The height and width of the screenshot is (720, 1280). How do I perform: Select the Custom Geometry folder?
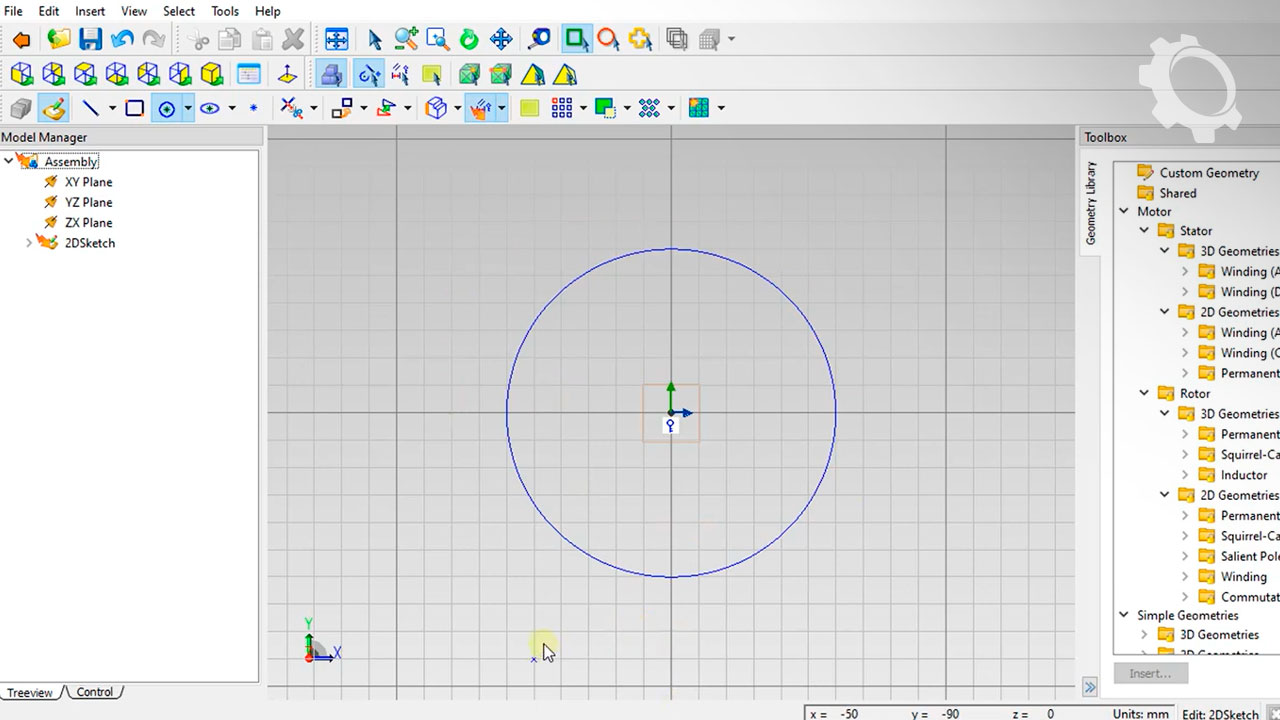(x=1208, y=173)
